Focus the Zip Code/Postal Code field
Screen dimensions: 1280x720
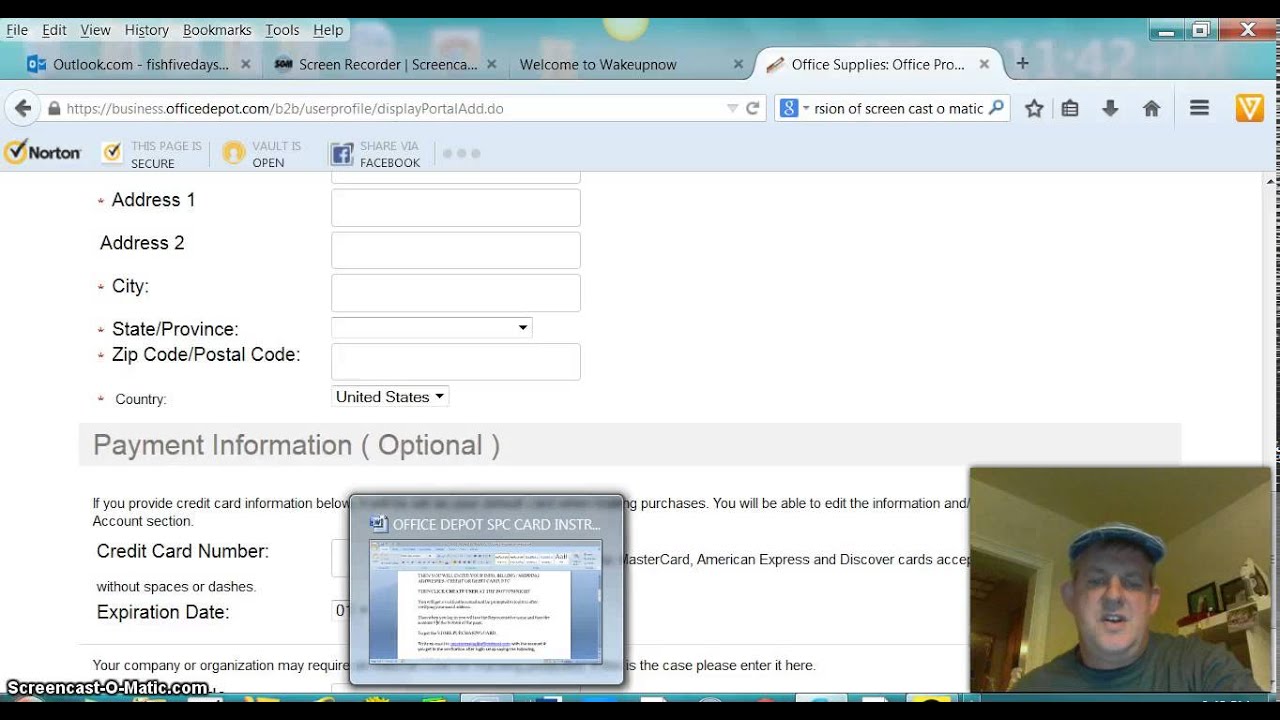click(x=456, y=362)
